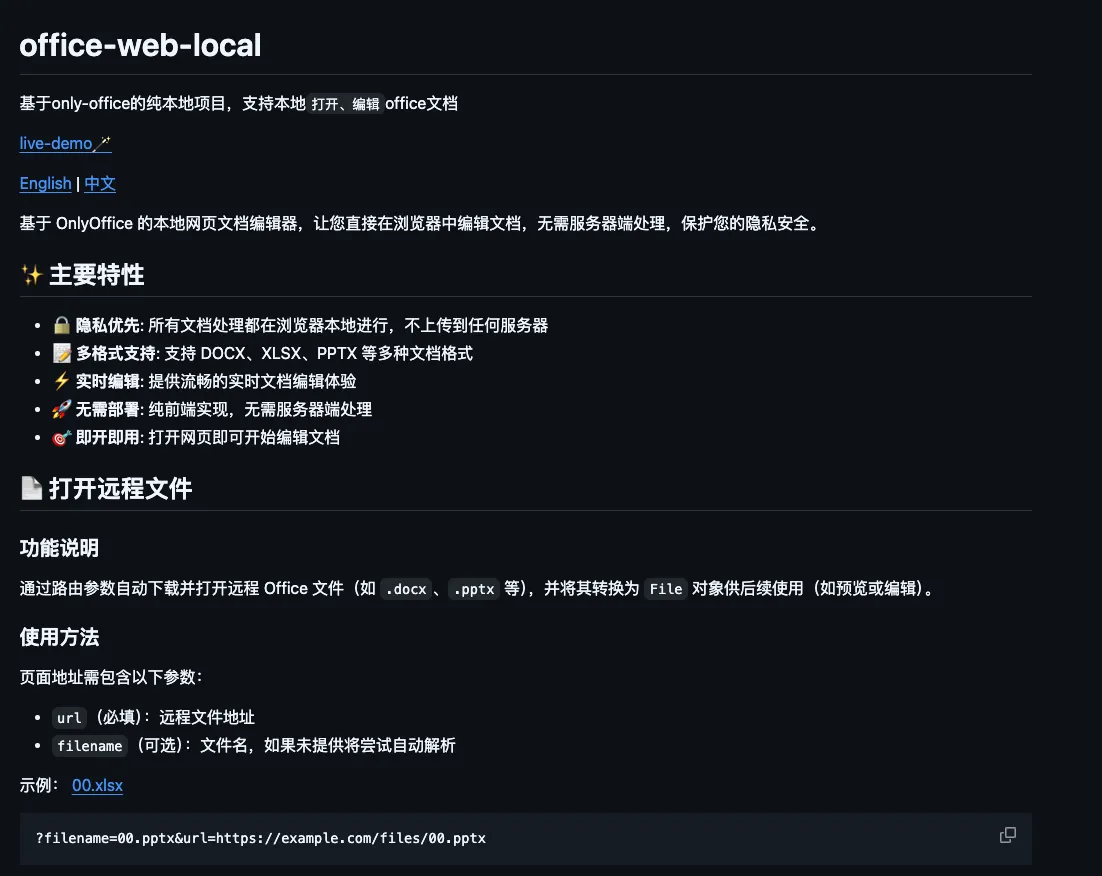Open the 中文 readme link
Image resolution: width=1102 pixels, height=876 pixels.
click(x=100, y=183)
